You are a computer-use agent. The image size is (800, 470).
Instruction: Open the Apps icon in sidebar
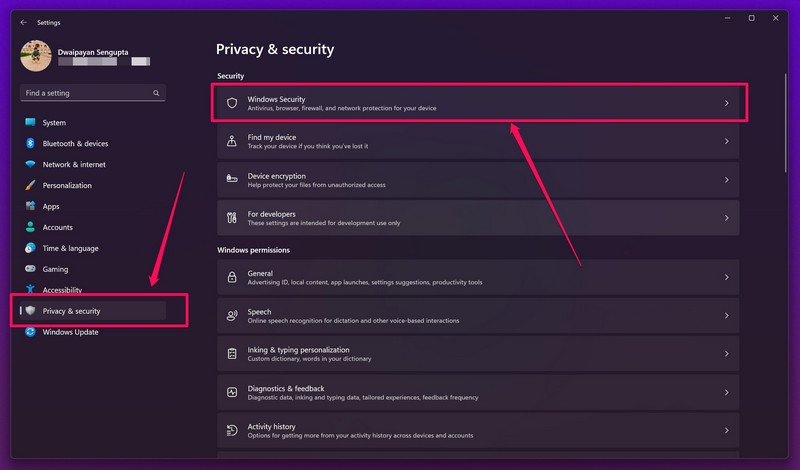coord(31,207)
